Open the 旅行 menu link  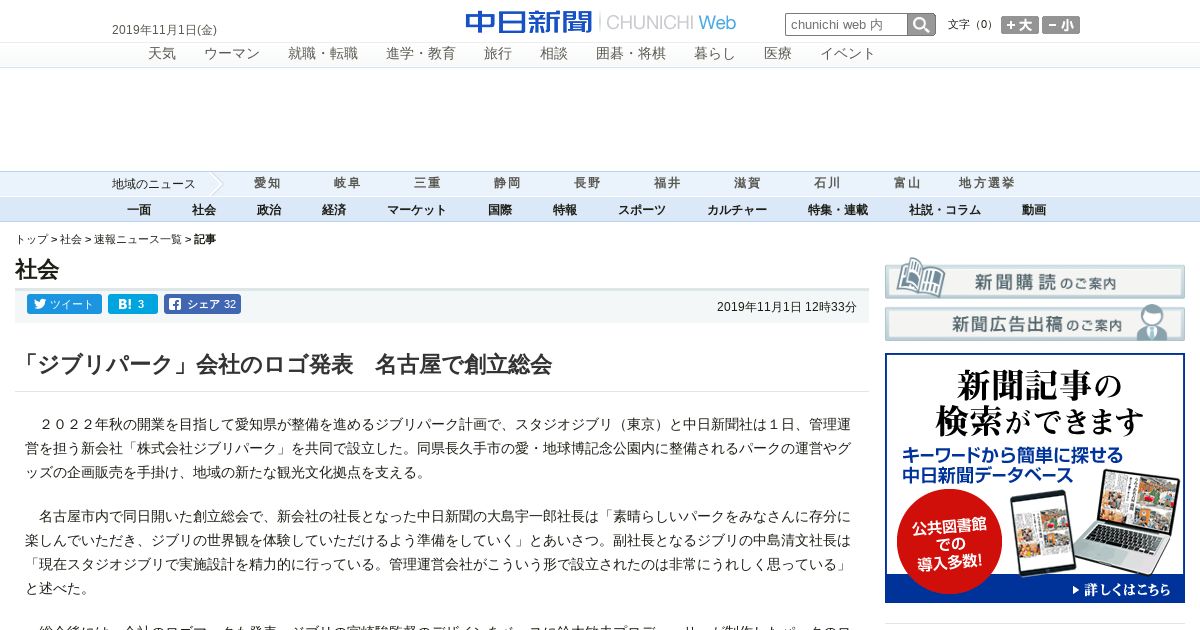tap(498, 54)
